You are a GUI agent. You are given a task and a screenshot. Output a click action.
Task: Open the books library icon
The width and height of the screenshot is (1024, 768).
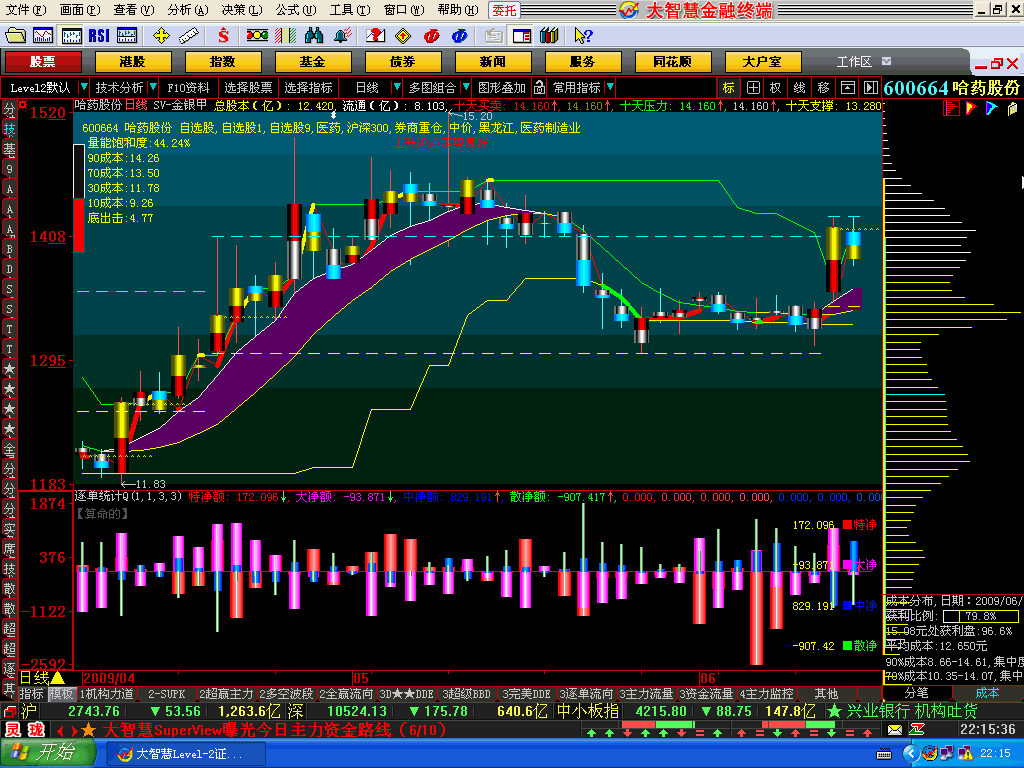pyautogui.click(x=549, y=35)
